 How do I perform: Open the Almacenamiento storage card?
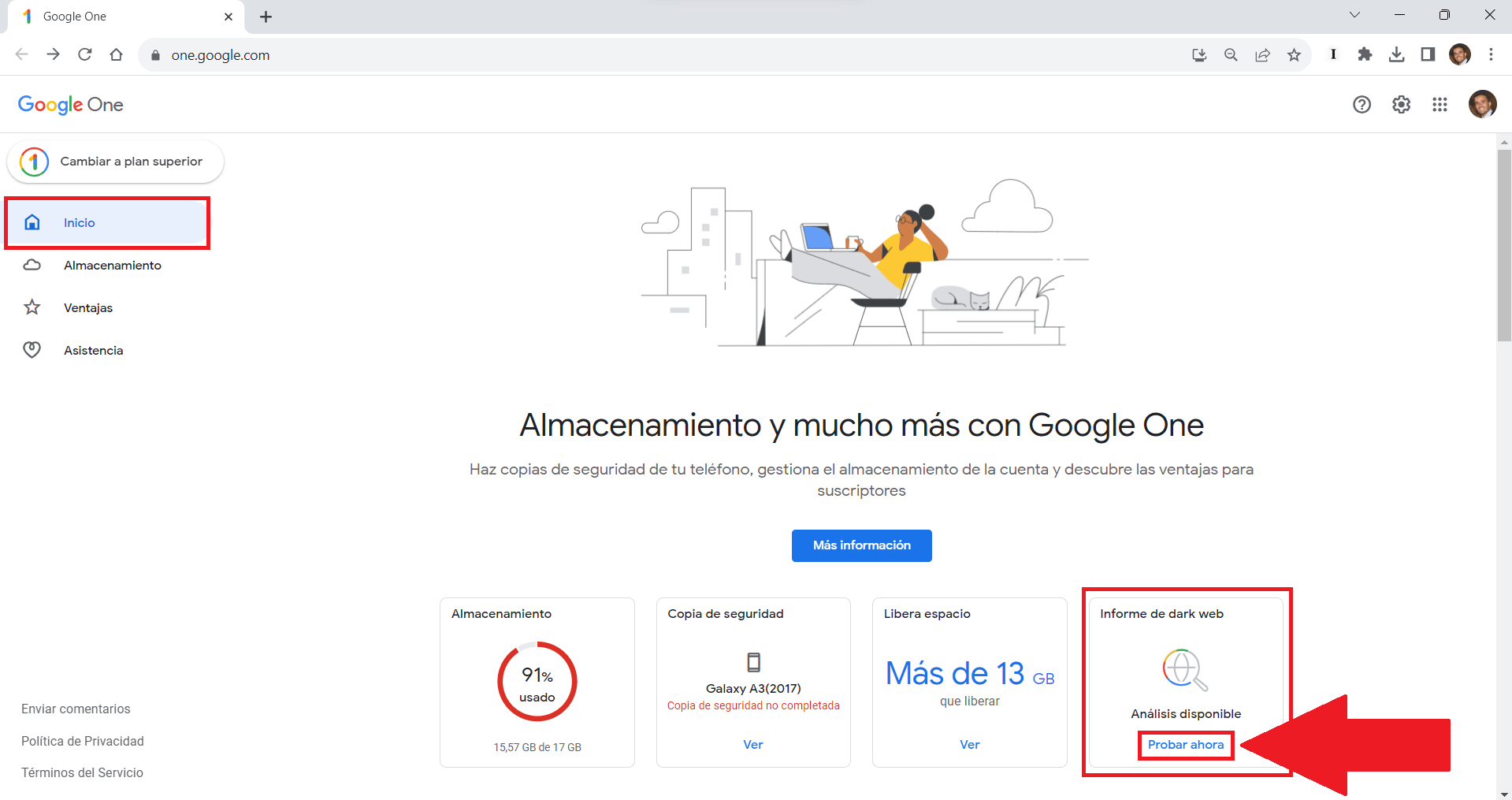point(537,683)
